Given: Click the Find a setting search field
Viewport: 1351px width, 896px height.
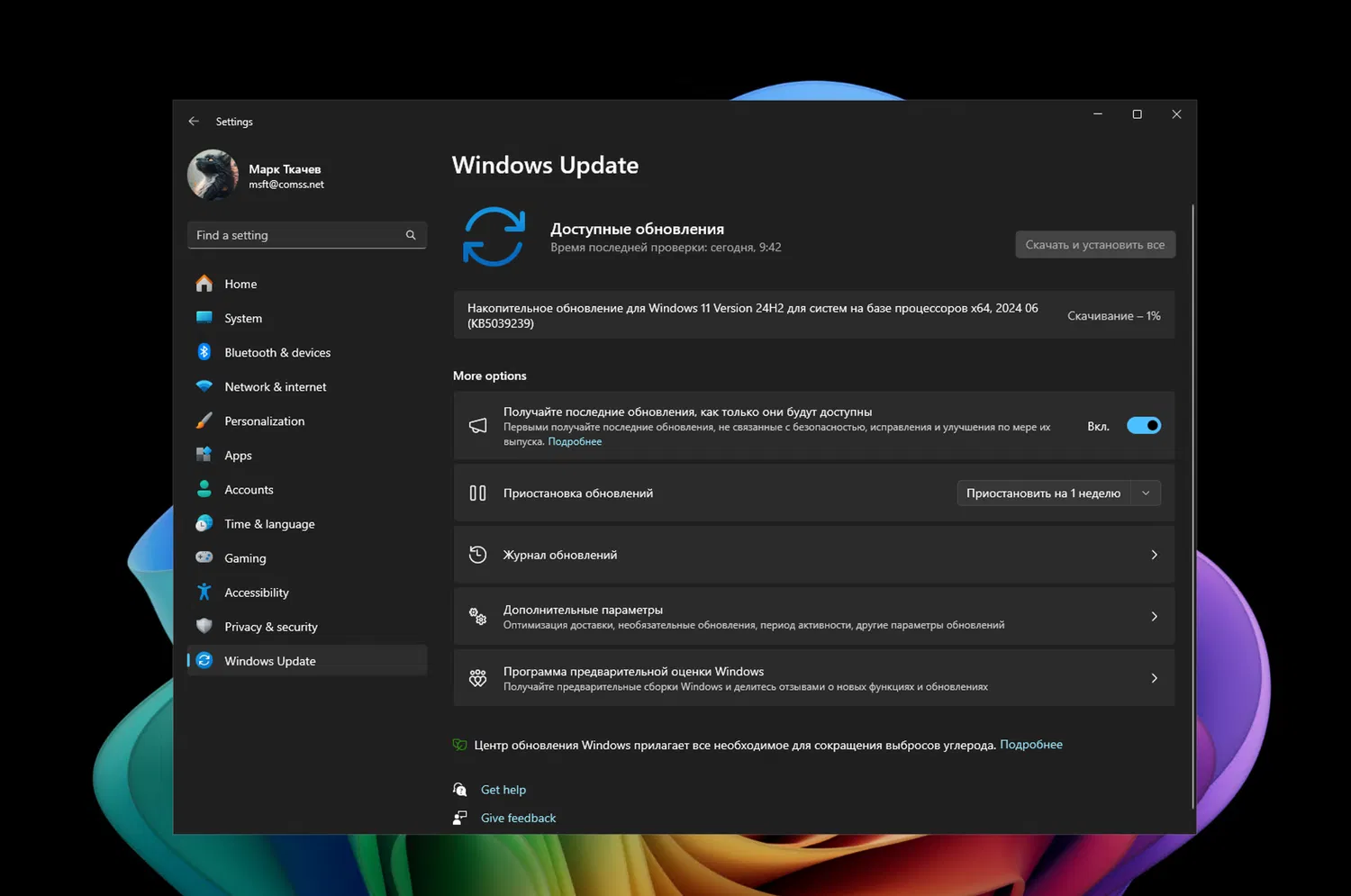Looking at the screenshot, I should point(306,235).
